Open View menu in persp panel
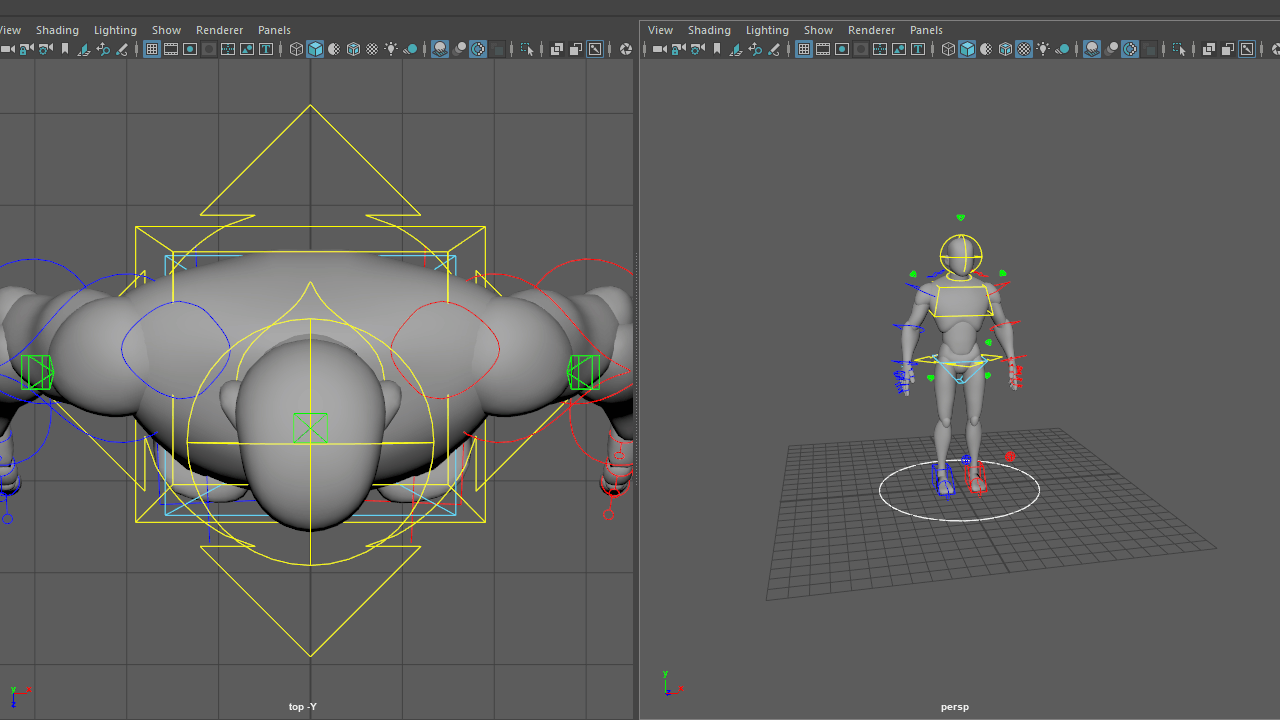This screenshot has width=1280, height=720. point(661,30)
